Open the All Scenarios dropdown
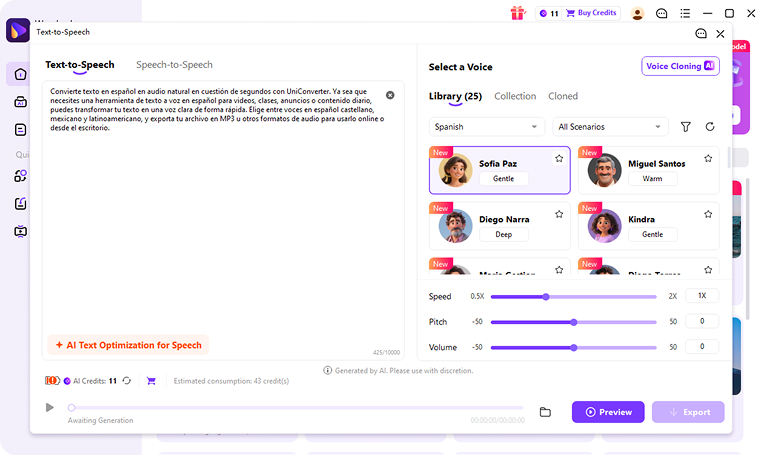 tap(610, 127)
